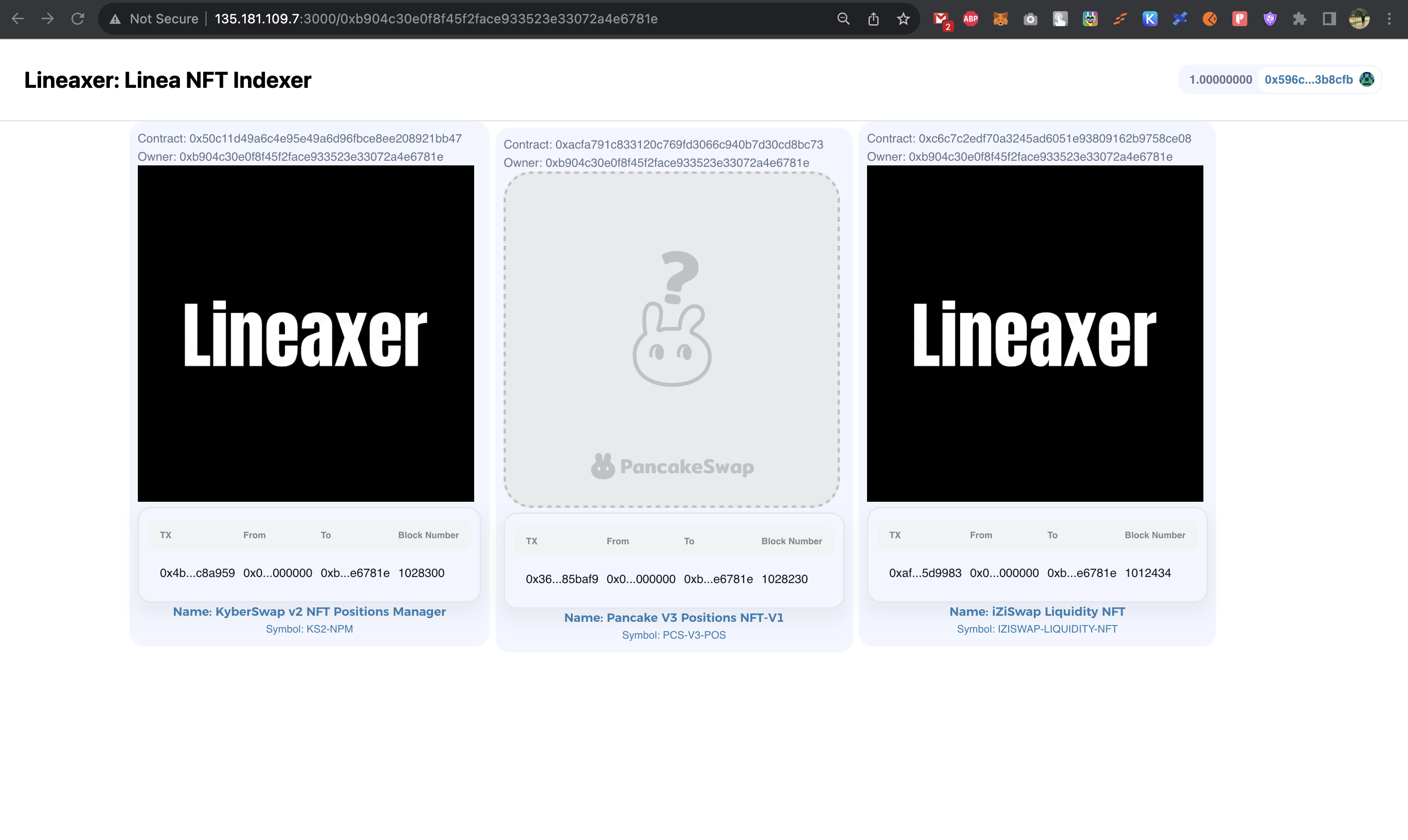Open the blue satellite extension
This screenshot has height=840, width=1408.
(1180, 19)
